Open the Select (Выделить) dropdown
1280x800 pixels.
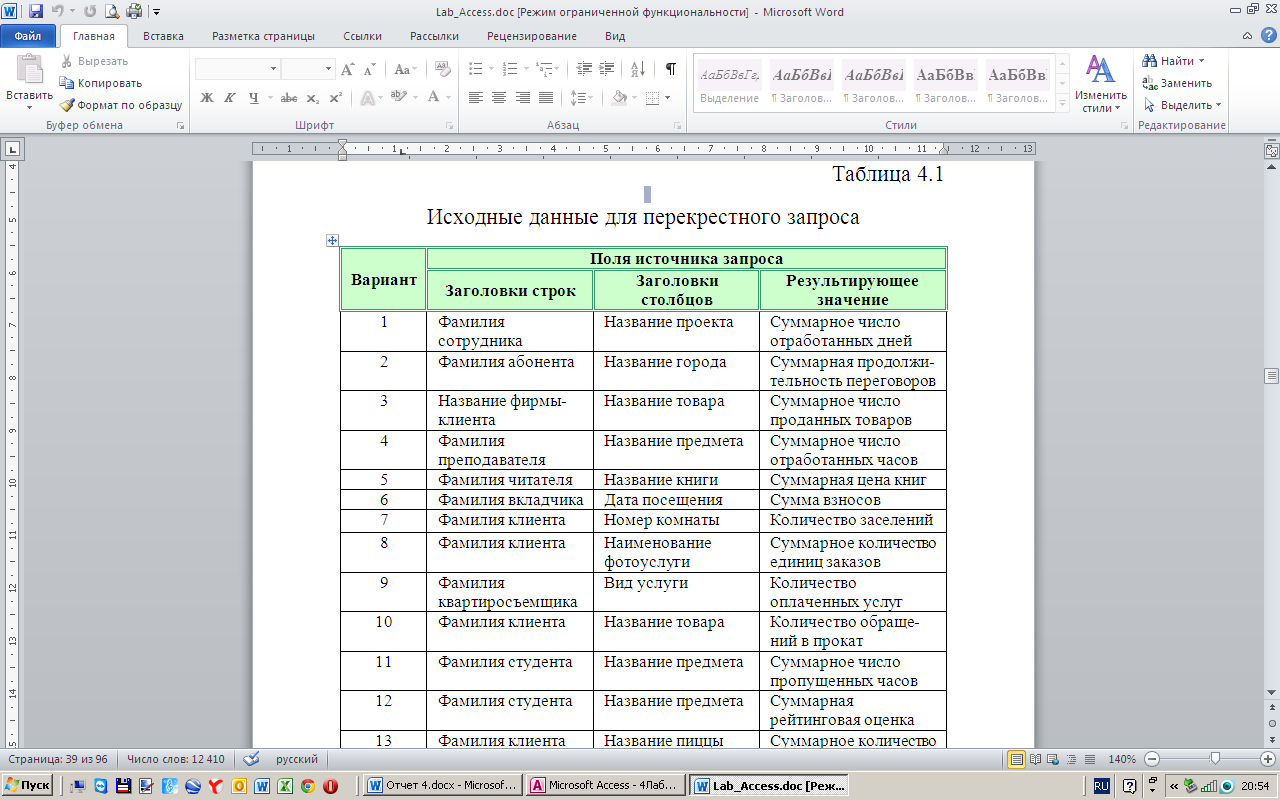point(1183,105)
